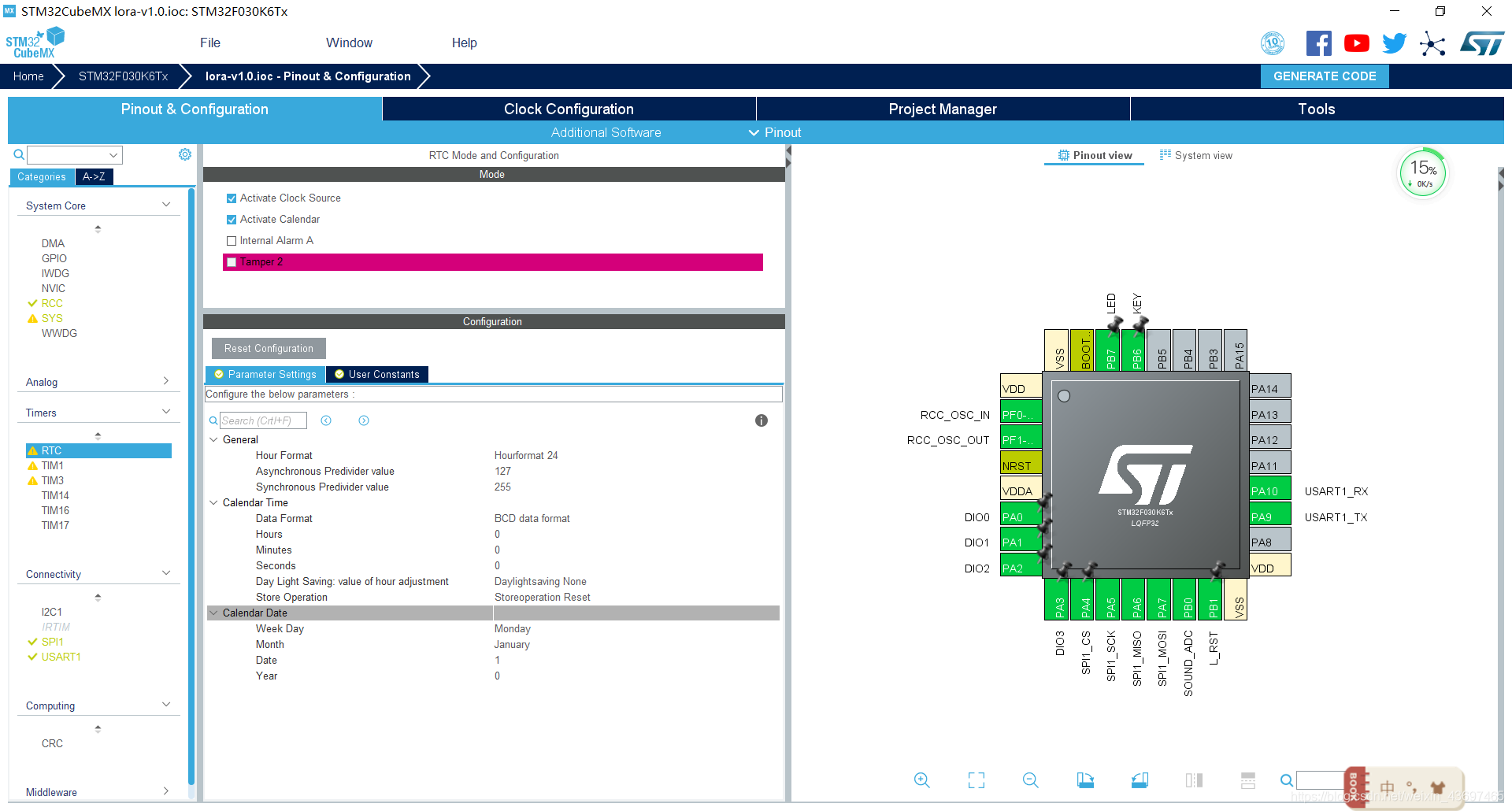
Task: Zoom in on the chip pinout
Action: (922, 780)
